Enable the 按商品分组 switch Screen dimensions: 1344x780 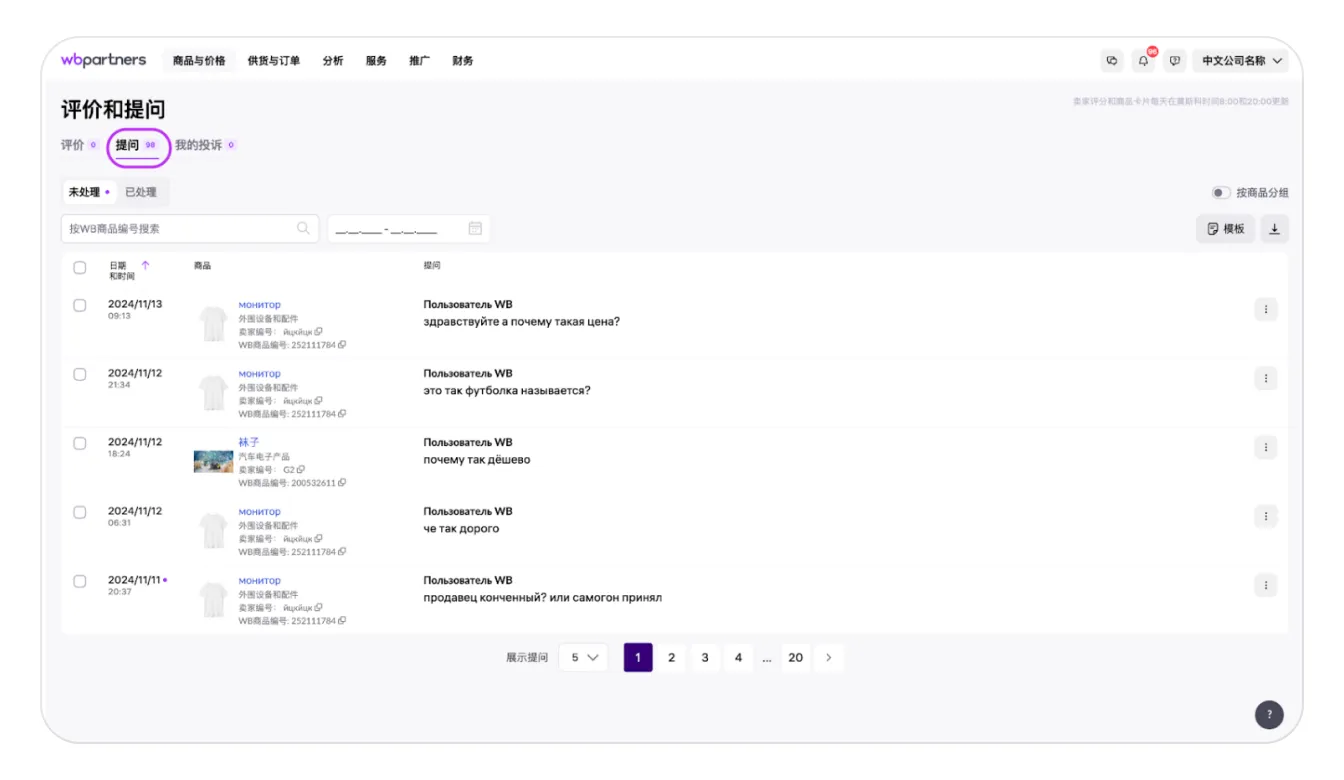point(1221,193)
